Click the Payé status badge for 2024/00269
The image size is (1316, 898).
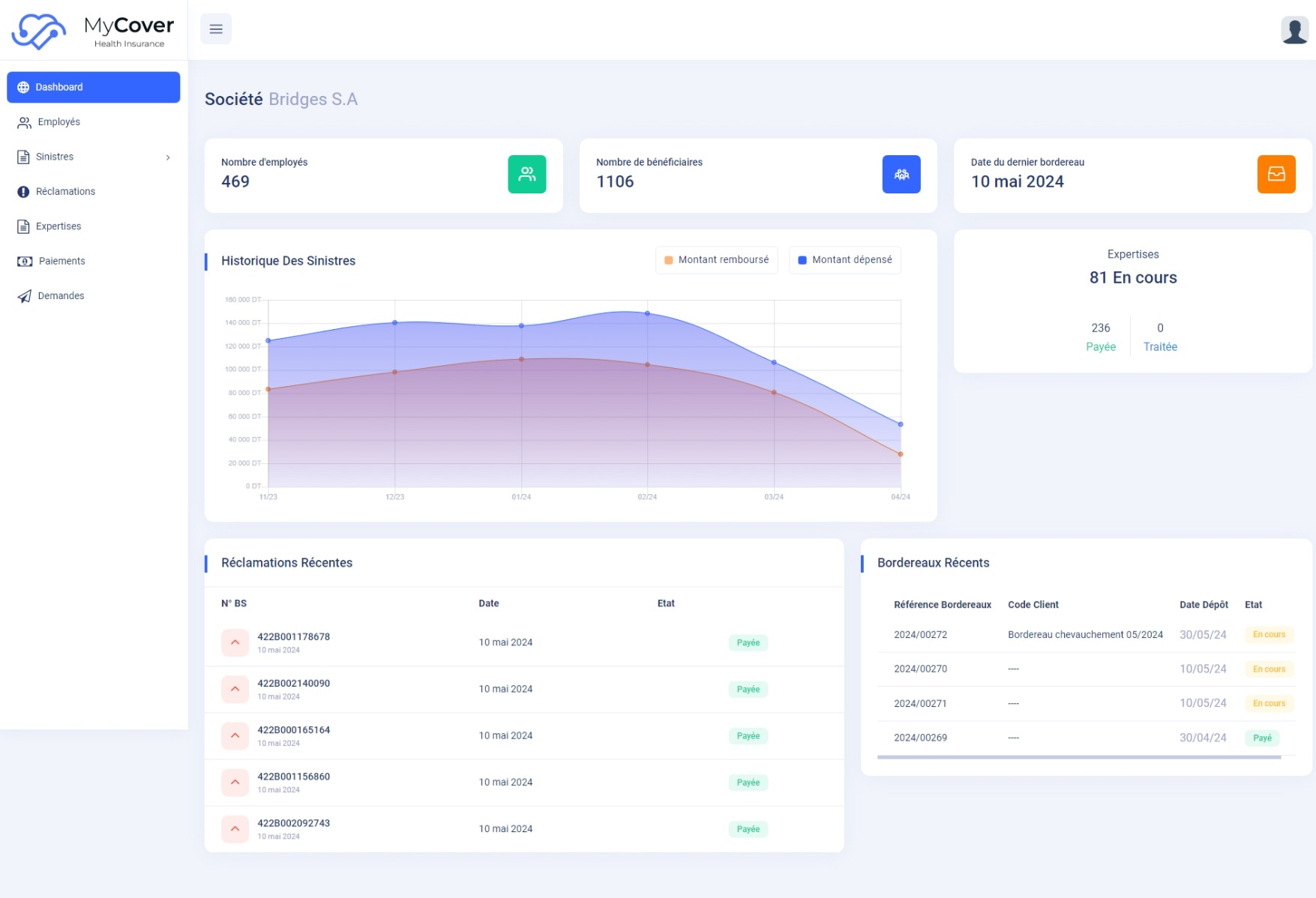click(x=1261, y=738)
